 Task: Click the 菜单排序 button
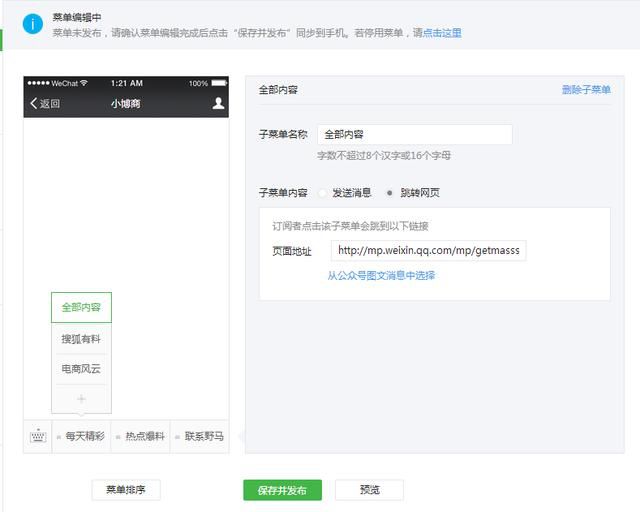126,490
